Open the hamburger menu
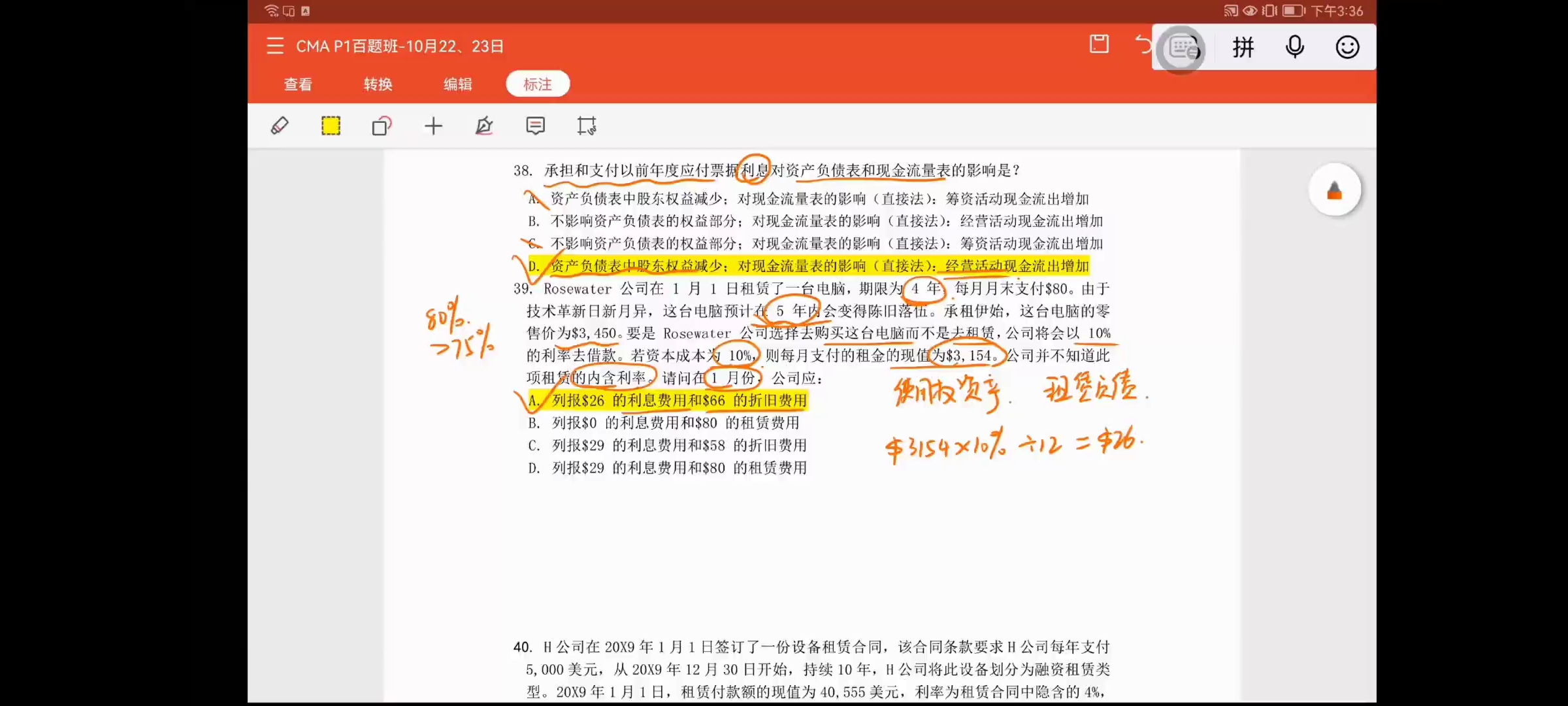This screenshot has height=706, width=1568. [275, 46]
